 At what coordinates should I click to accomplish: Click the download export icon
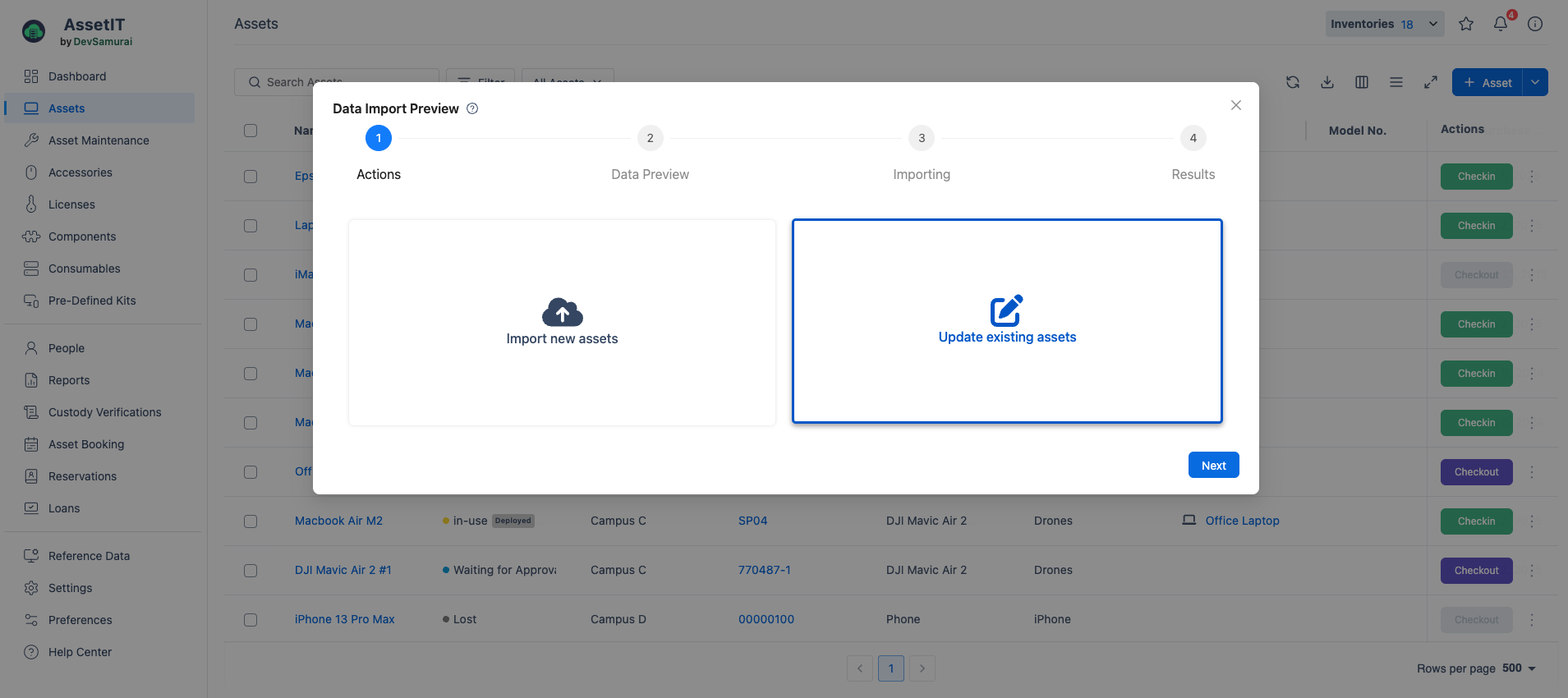tap(1327, 82)
